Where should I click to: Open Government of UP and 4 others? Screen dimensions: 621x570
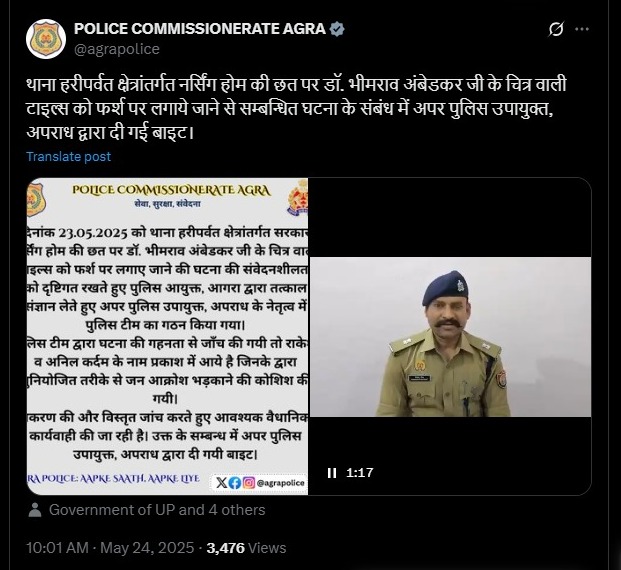coord(157,510)
